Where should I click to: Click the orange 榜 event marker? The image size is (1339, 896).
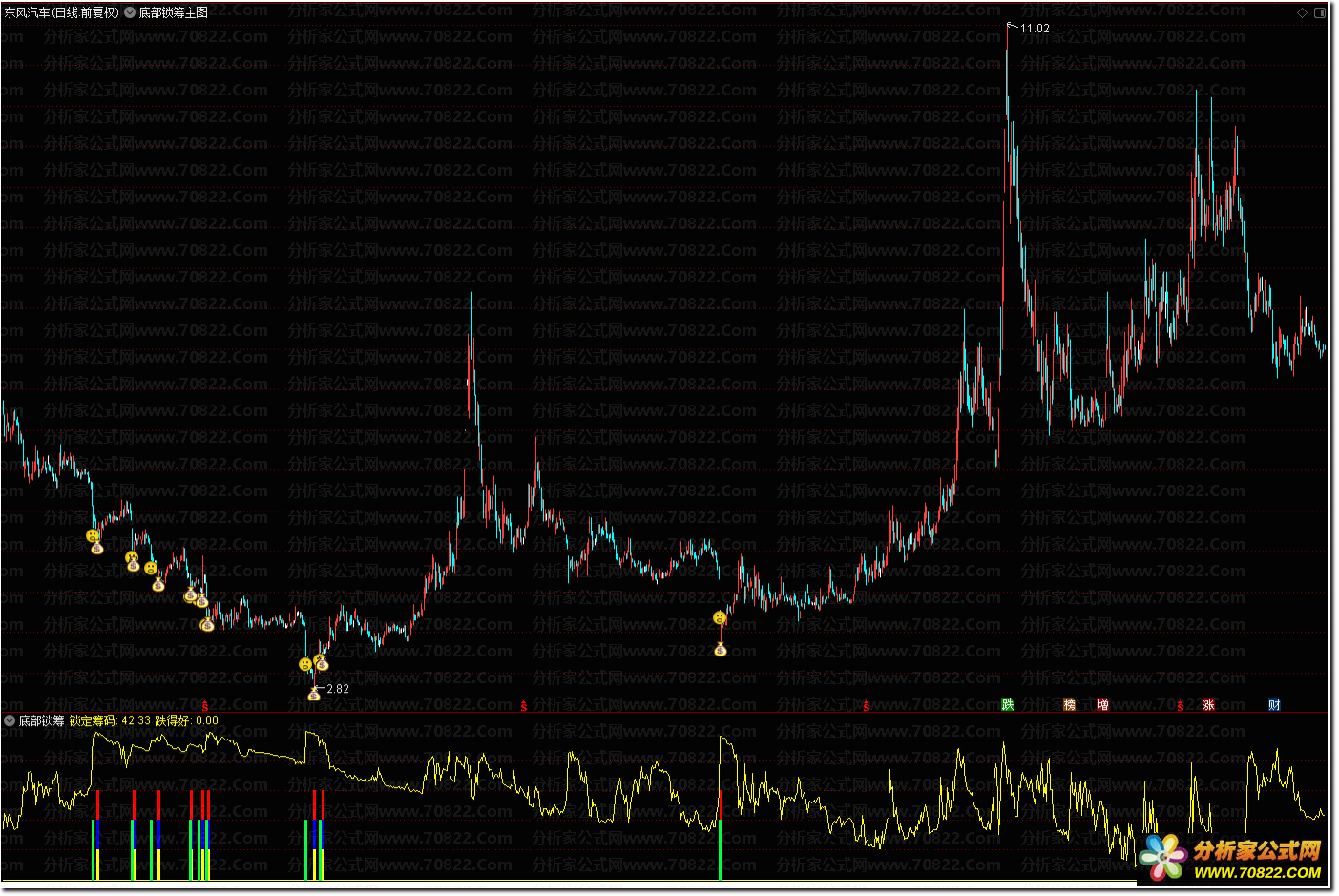(x=1069, y=705)
